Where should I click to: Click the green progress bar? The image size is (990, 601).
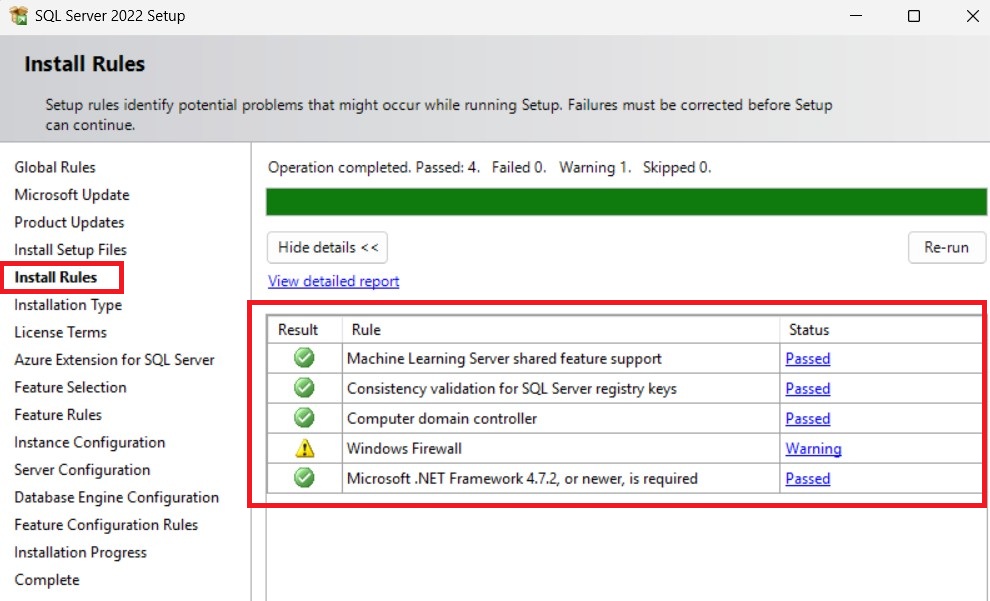click(626, 201)
